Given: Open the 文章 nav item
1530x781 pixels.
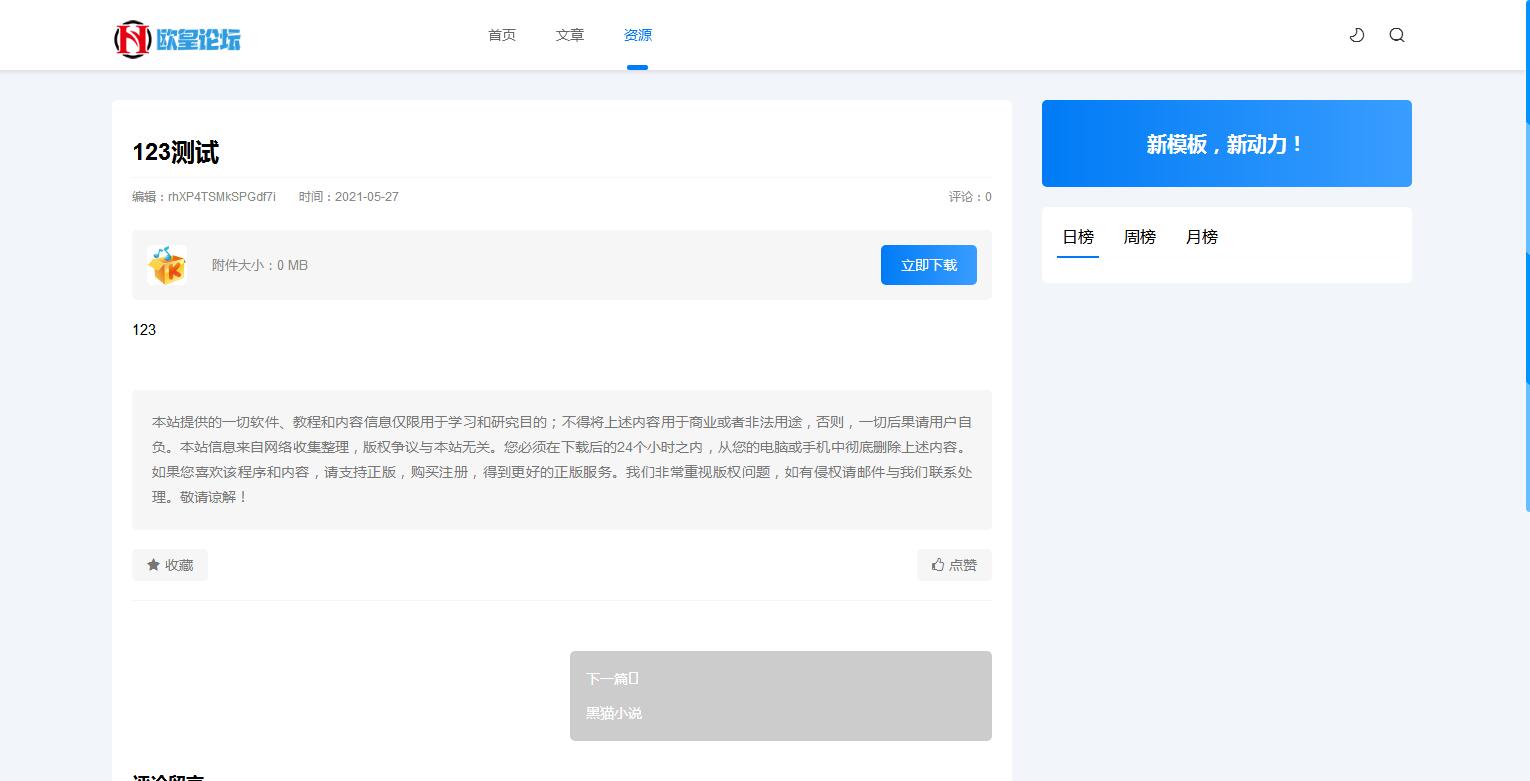Looking at the screenshot, I should point(570,35).
